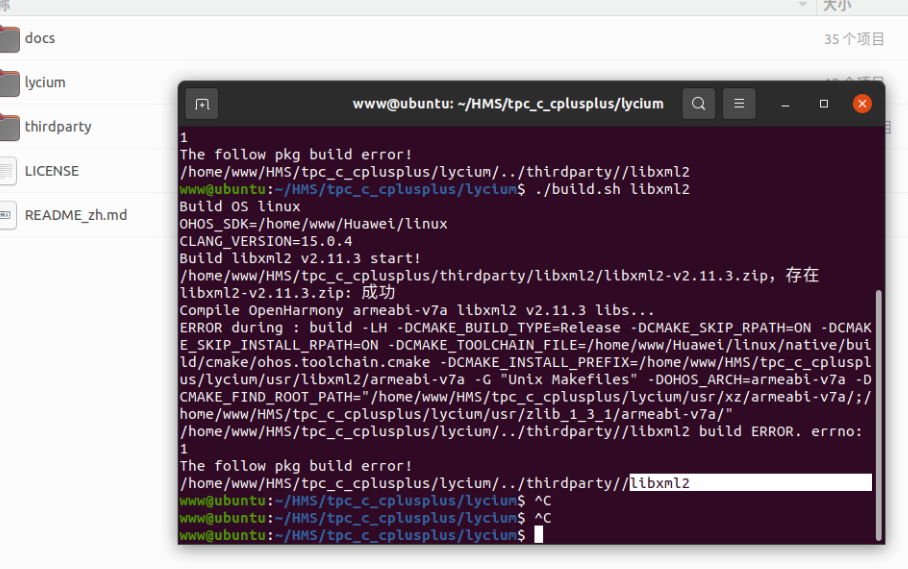Click the terminal search icon
This screenshot has width=908, height=569.
click(x=698, y=104)
